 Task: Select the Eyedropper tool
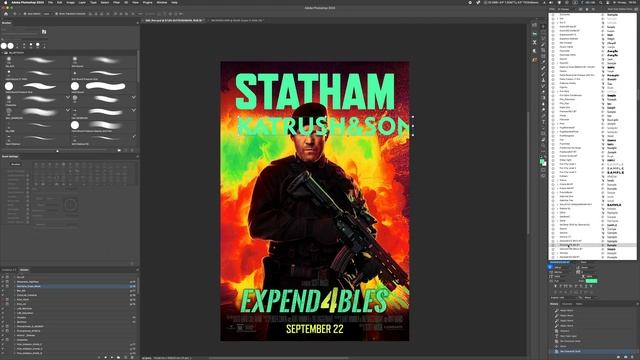click(x=543, y=62)
